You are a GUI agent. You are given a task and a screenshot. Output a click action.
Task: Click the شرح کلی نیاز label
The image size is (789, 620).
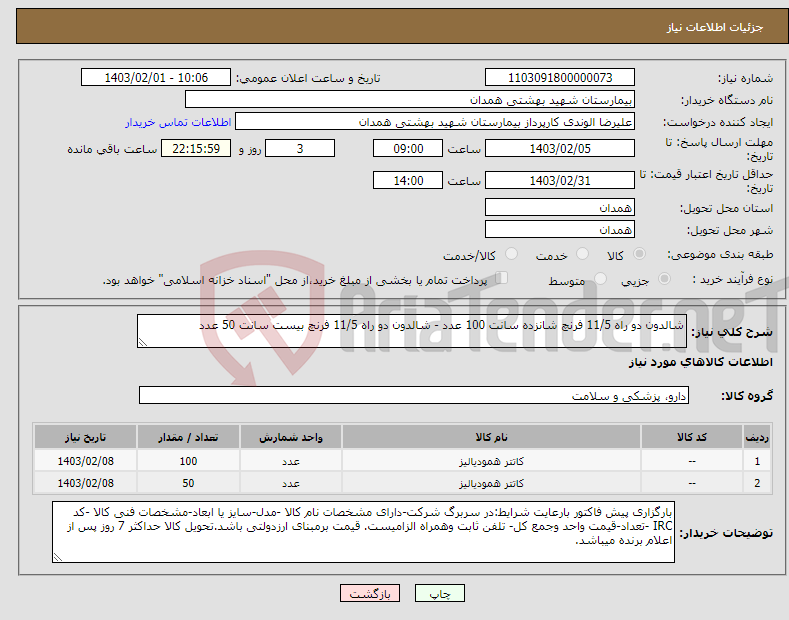coord(732,332)
